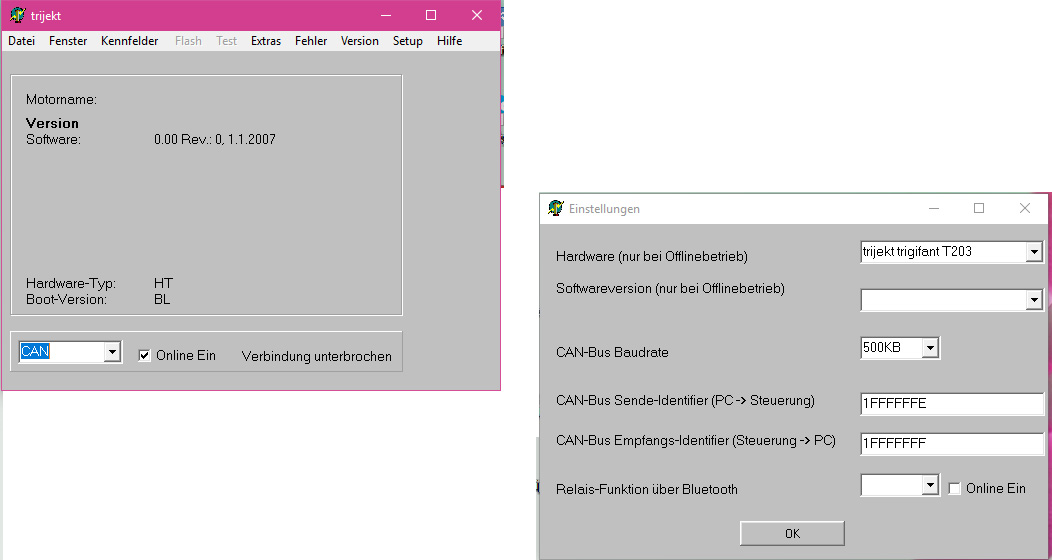Click the Verbindung unterbrochen status text
The height and width of the screenshot is (560, 1052).
(x=317, y=356)
